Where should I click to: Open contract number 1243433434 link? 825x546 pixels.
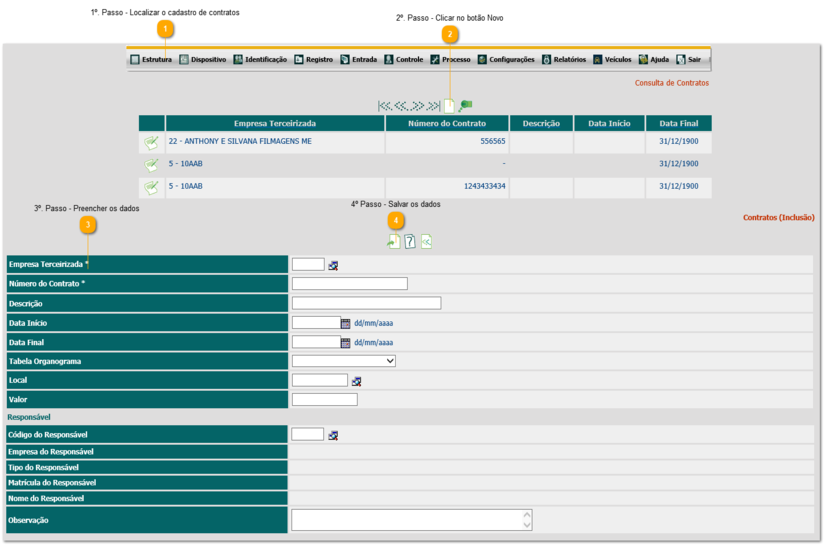tap(485, 186)
